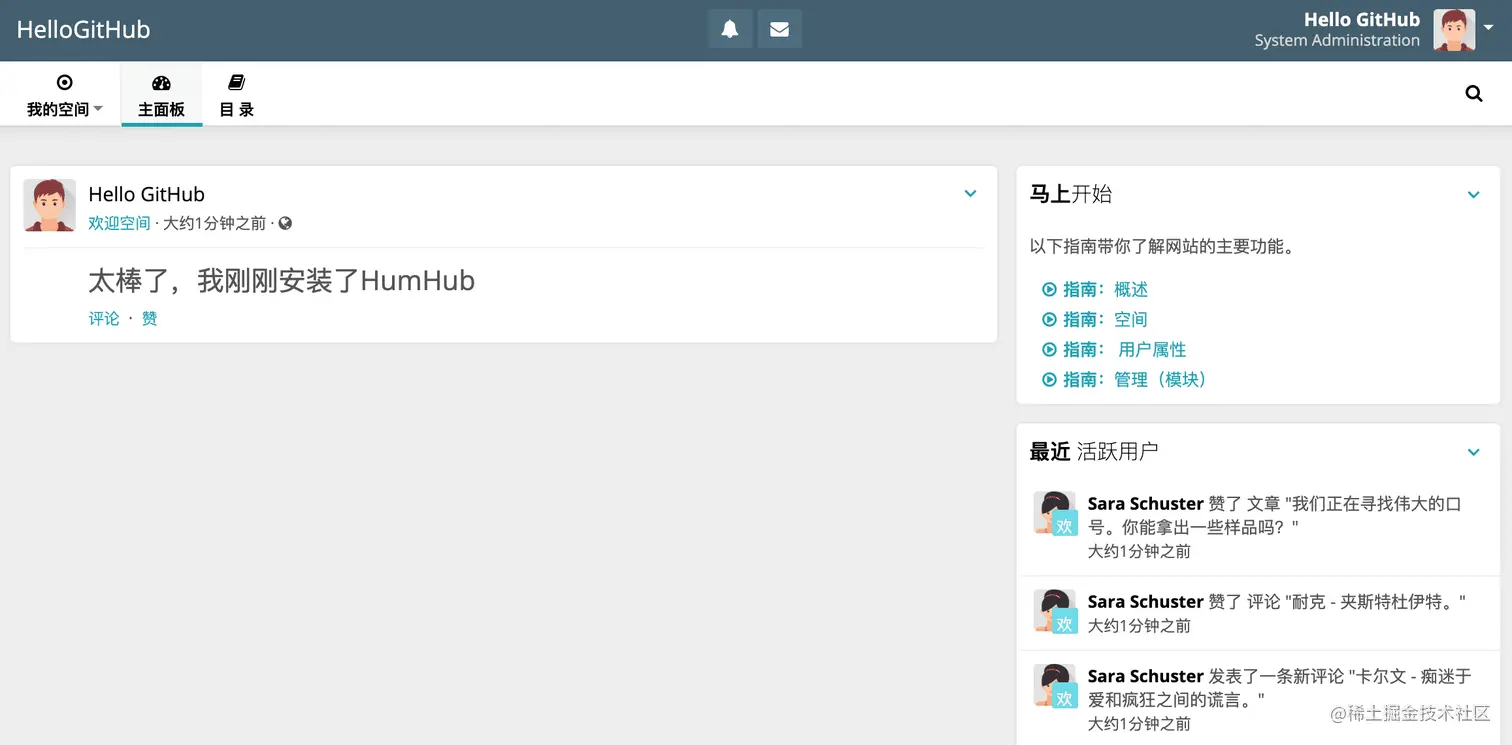Collapse the 马上开始 panel chevron
The image size is (1512, 745).
[1473, 195]
